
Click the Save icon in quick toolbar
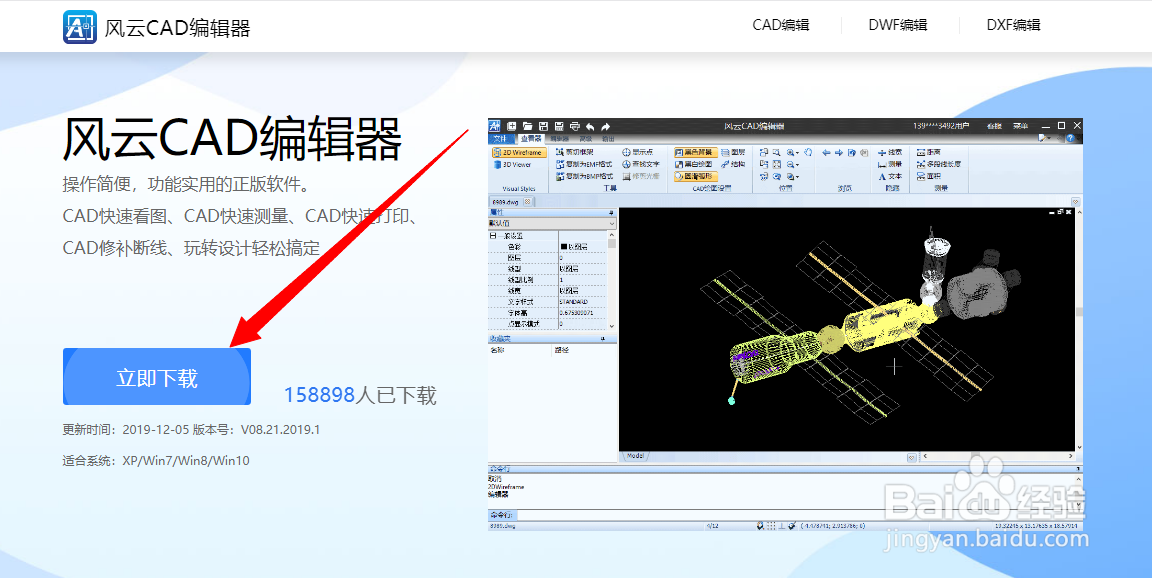coord(544,126)
